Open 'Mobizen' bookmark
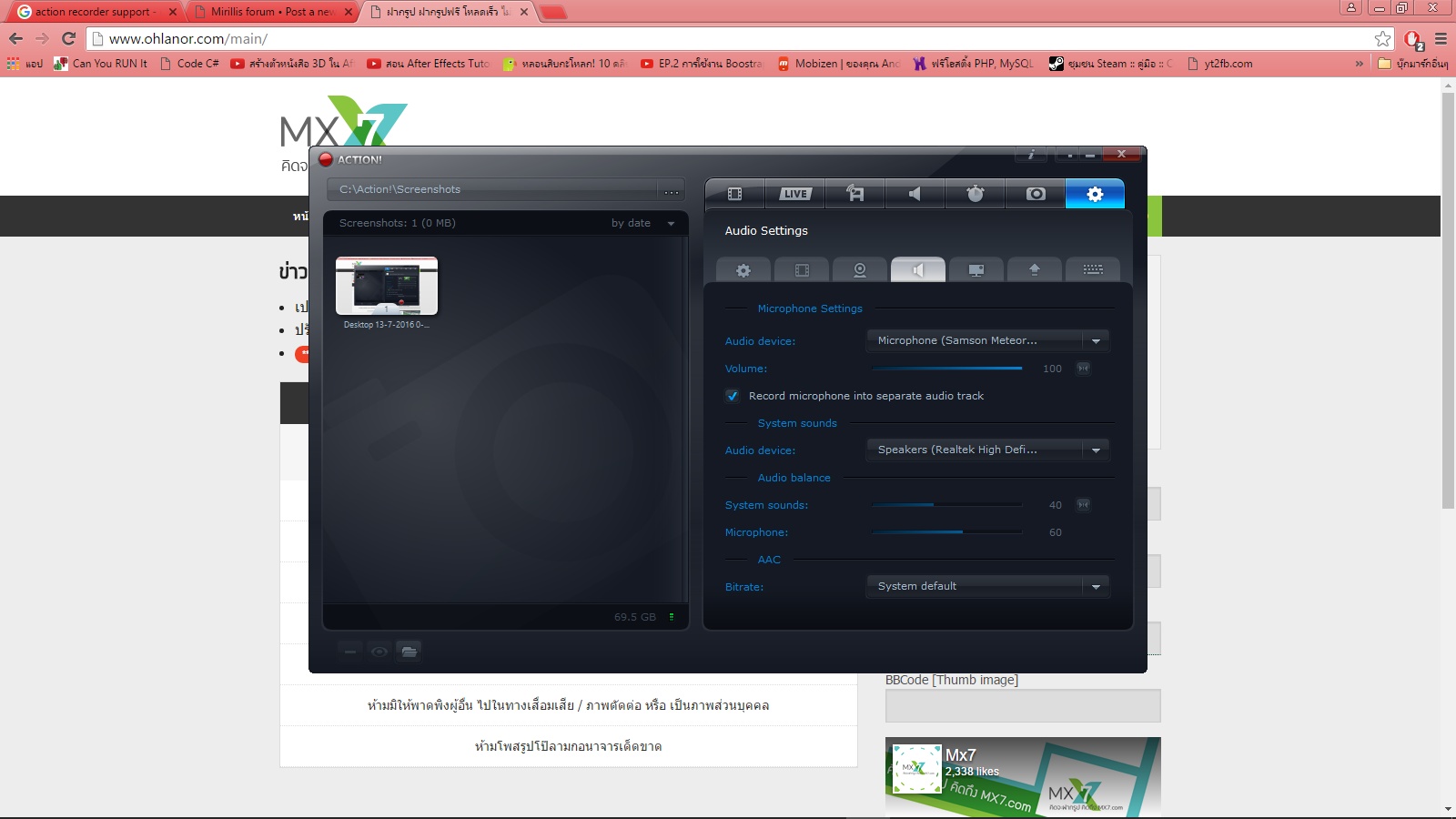This screenshot has width=1456, height=819. click(x=838, y=64)
